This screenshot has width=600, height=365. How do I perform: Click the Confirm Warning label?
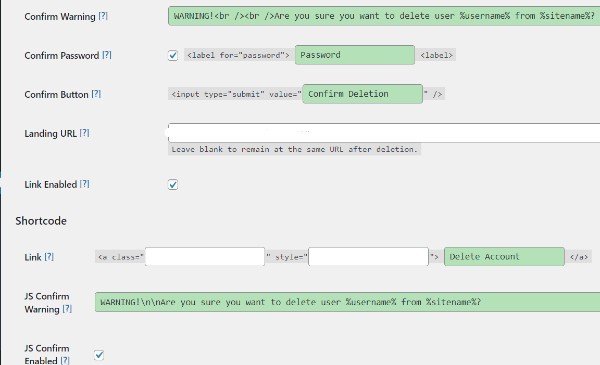point(60,16)
